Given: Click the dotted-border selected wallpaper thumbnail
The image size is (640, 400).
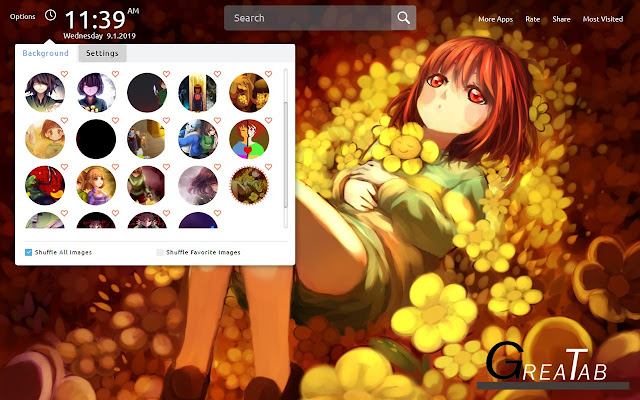Looking at the screenshot, I should [x=249, y=185].
